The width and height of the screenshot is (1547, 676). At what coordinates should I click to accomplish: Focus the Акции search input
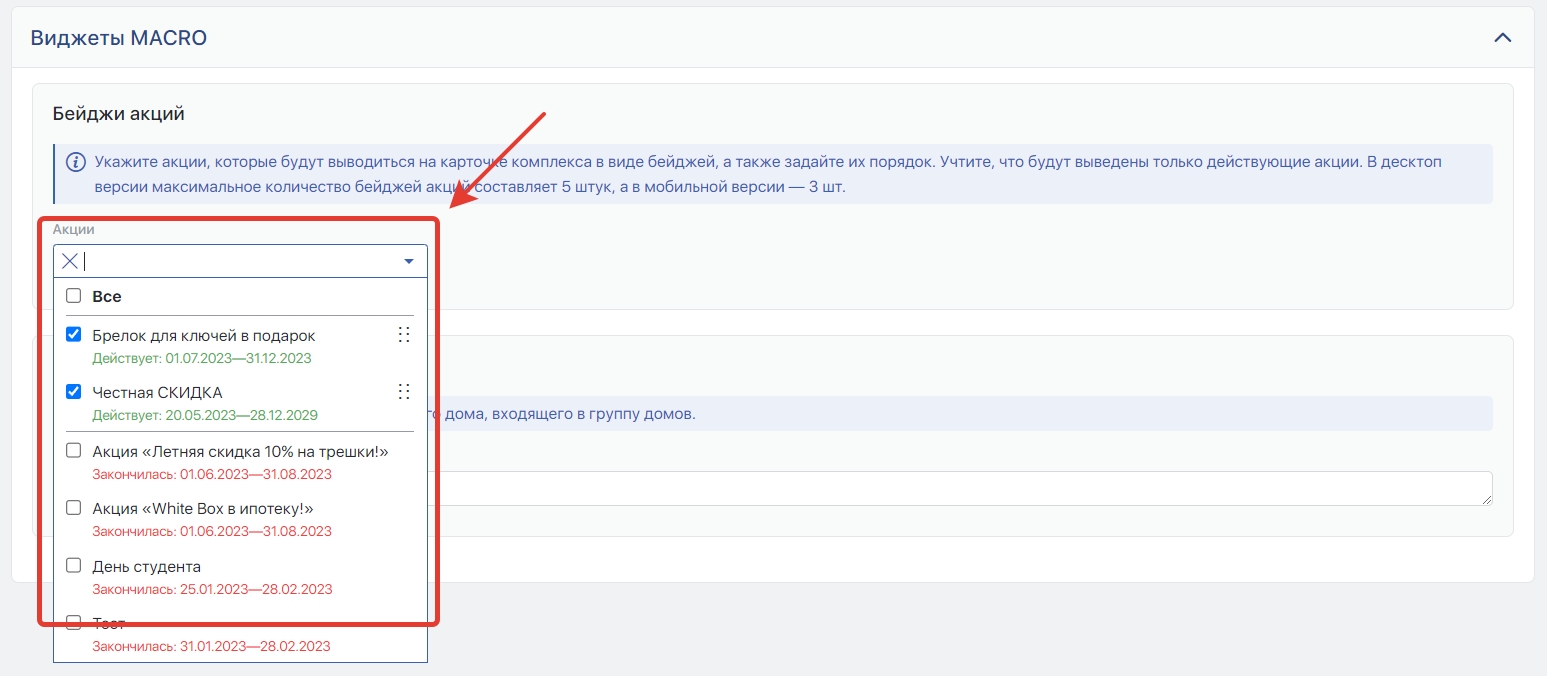coord(240,261)
